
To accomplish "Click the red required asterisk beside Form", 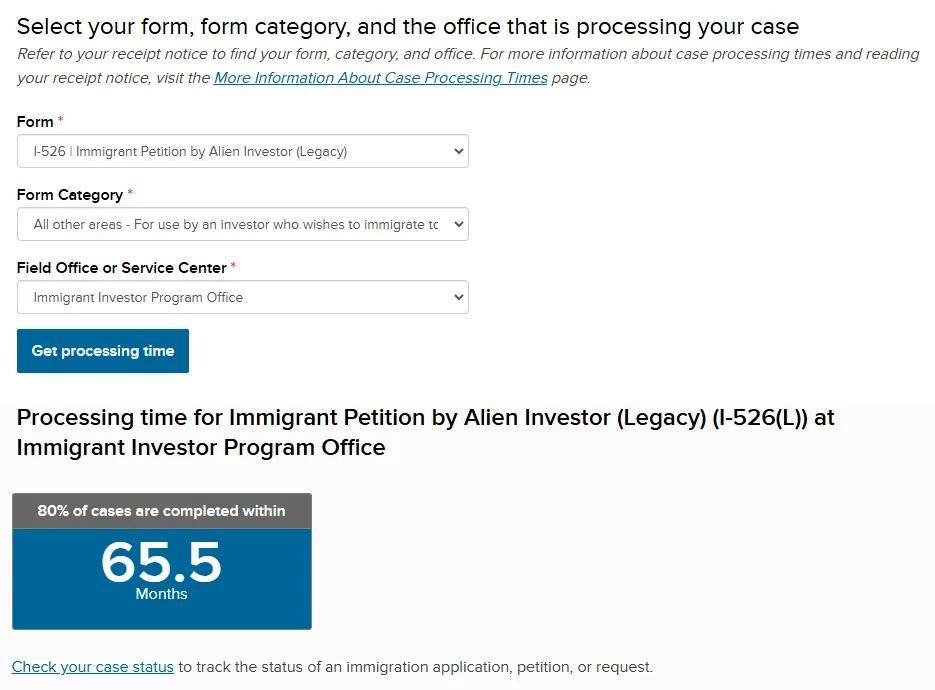I will pyautogui.click(x=60, y=121).
